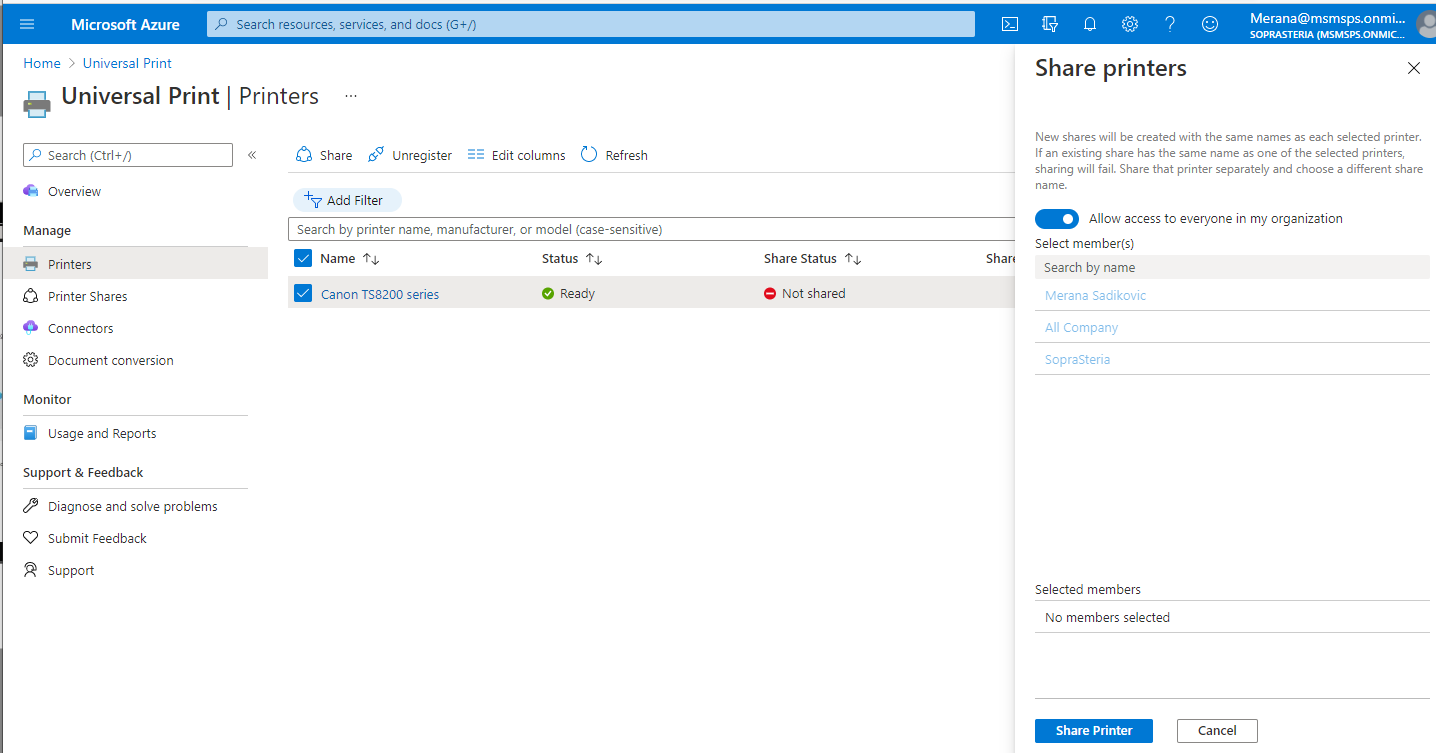Viewport: 1436px width, 753px height.
Task: Open the Azure portal hamburger menu
Action: click(27, 24)
